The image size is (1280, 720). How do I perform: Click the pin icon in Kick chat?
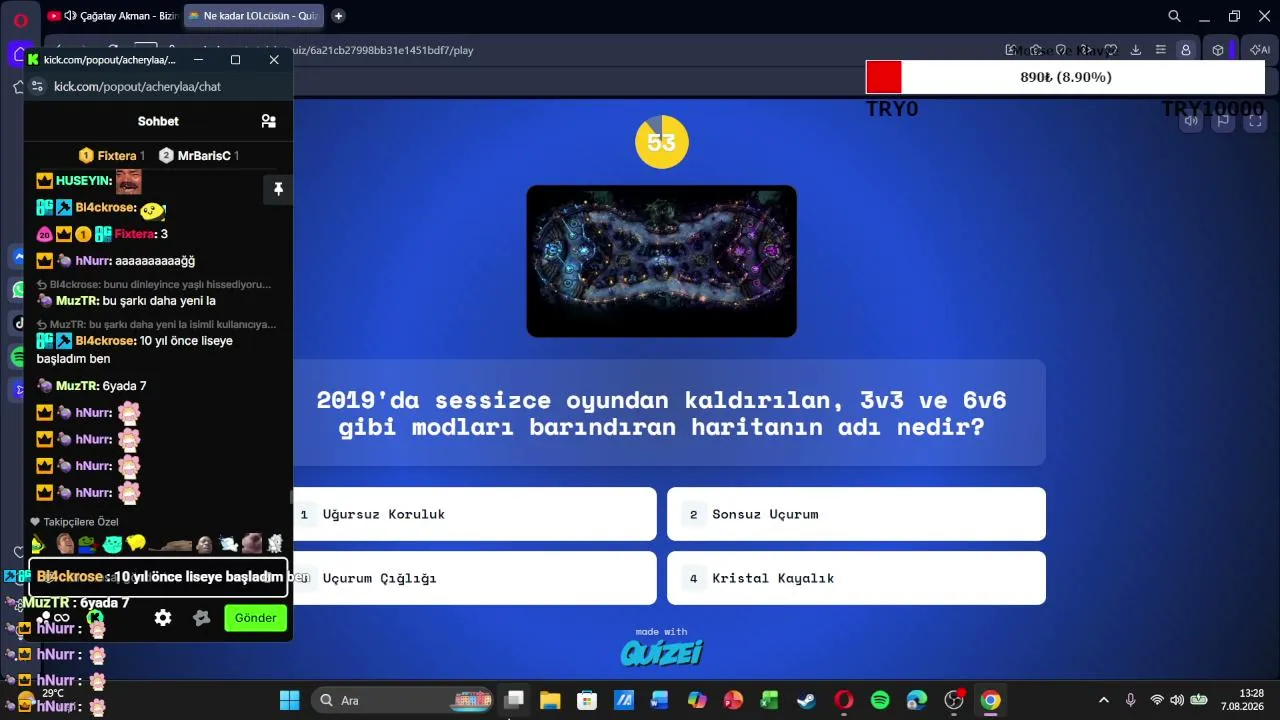point(278,189)
